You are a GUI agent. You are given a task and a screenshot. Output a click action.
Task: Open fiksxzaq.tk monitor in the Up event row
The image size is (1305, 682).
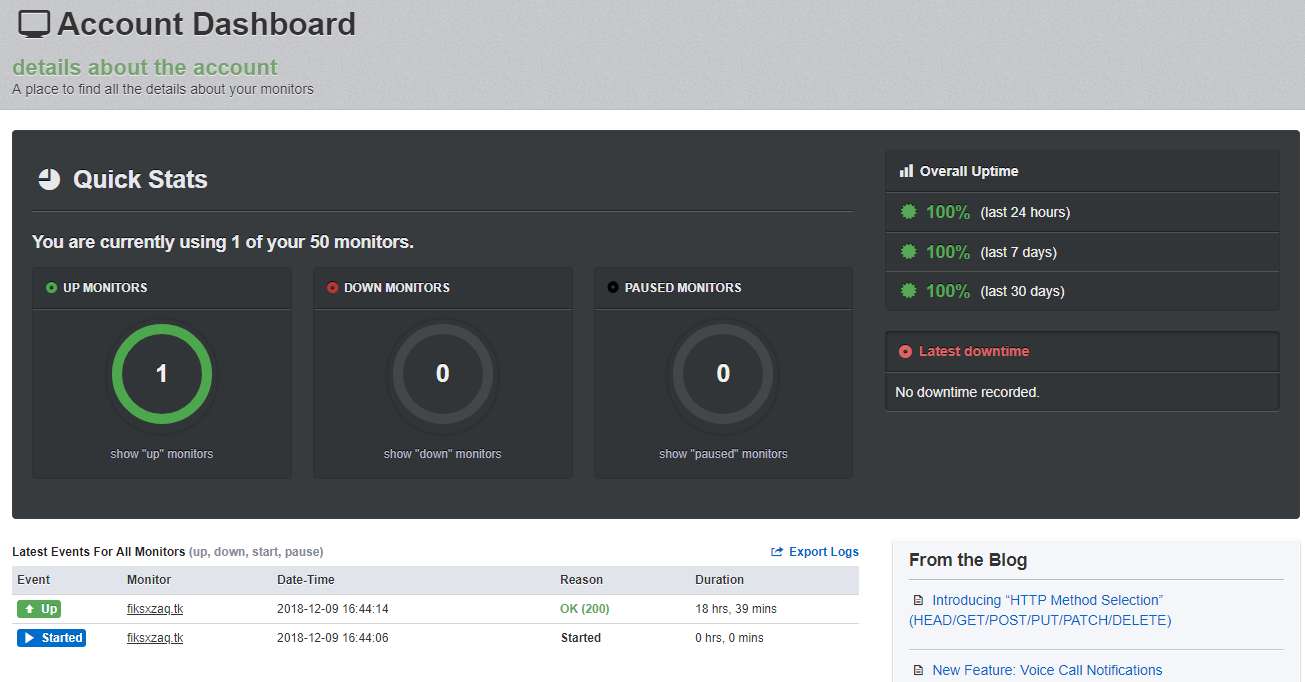coord(155,609)
